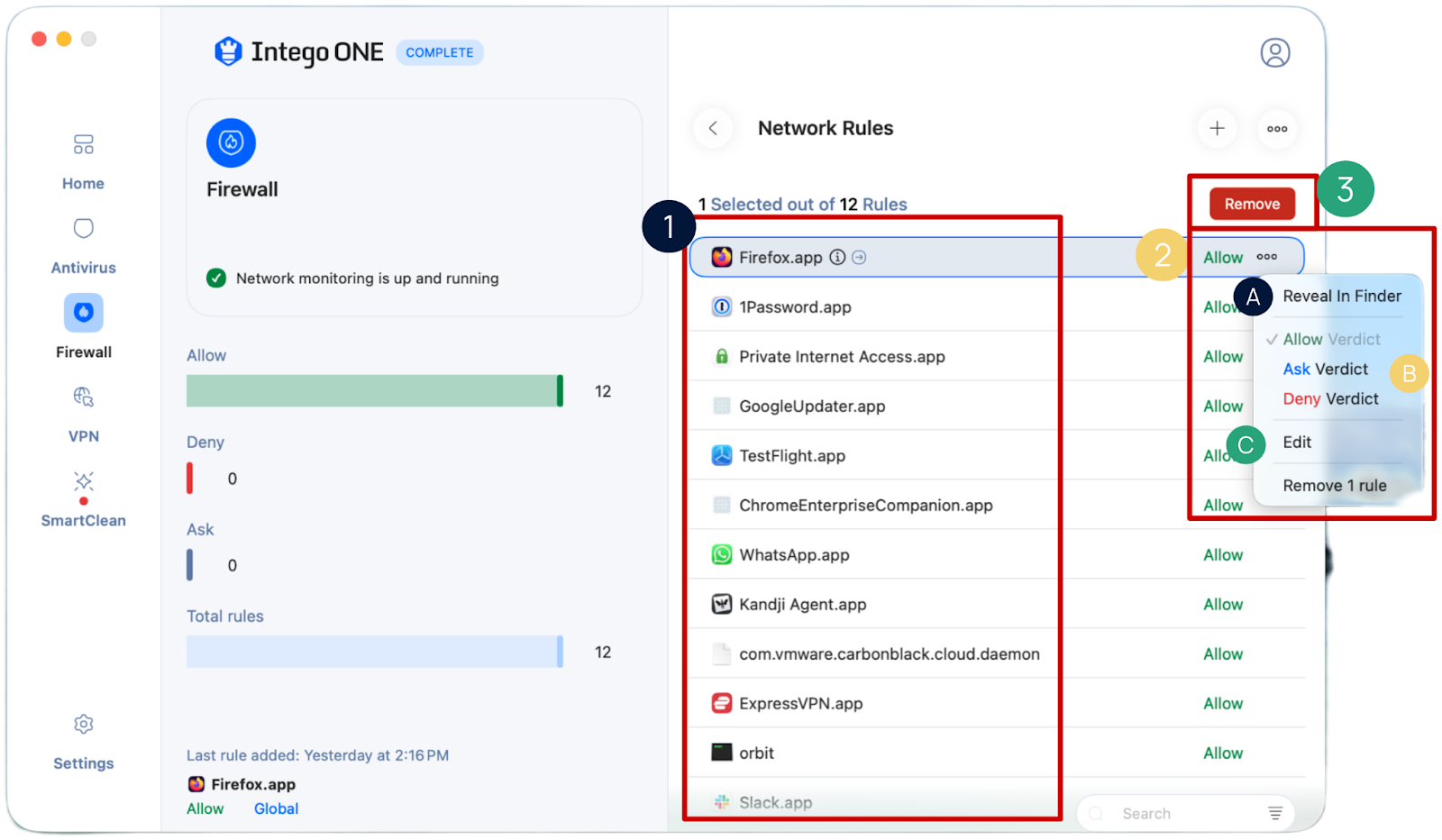This screenshot has height=840, width=1442.
Task: Click the WhatsApp.app icon
Action: 722,554
